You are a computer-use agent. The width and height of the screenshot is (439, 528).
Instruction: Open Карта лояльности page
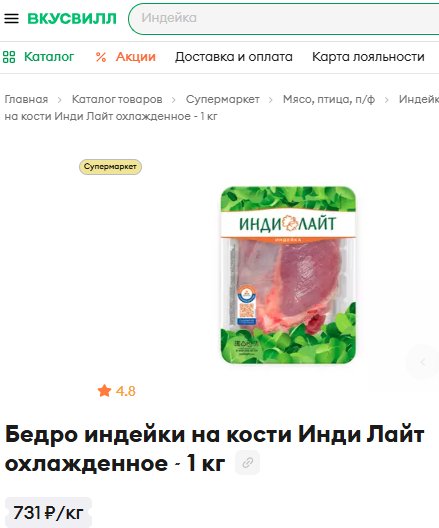click(x=368, y=57)
